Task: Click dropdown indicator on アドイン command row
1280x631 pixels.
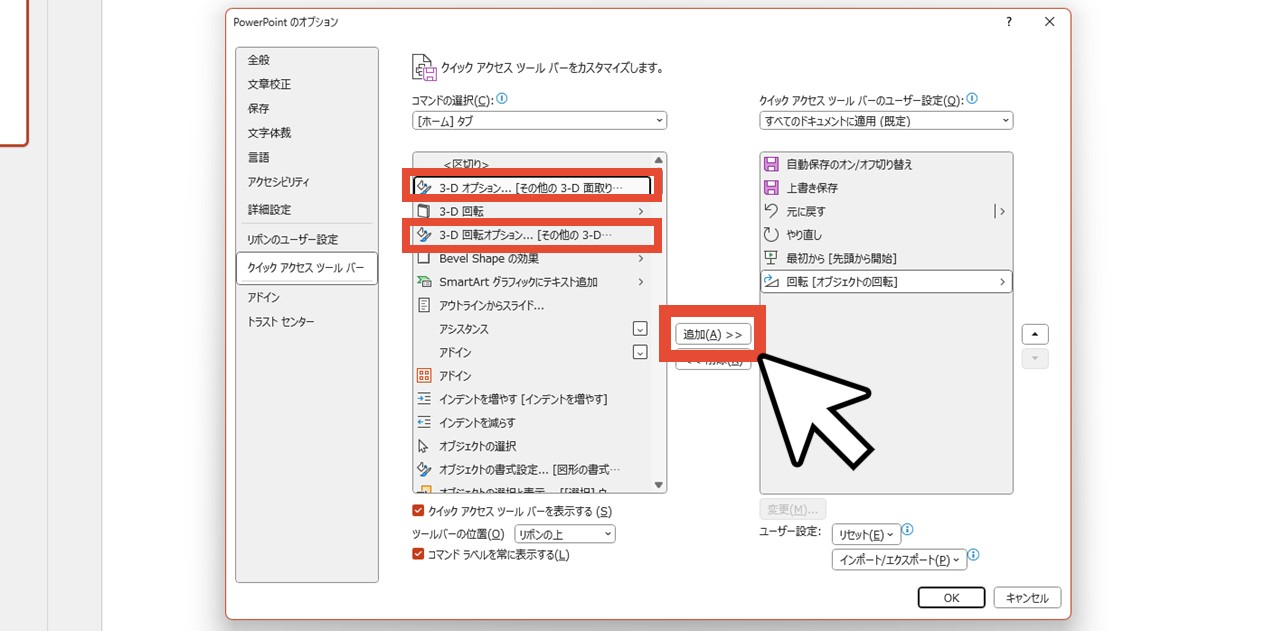Action: [x=640, y=352]
